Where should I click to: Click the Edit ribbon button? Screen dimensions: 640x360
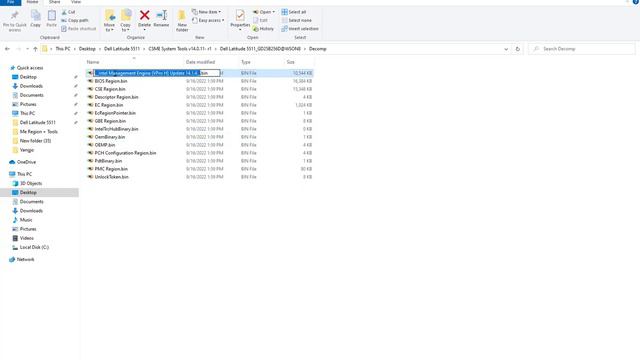point(260,20)
